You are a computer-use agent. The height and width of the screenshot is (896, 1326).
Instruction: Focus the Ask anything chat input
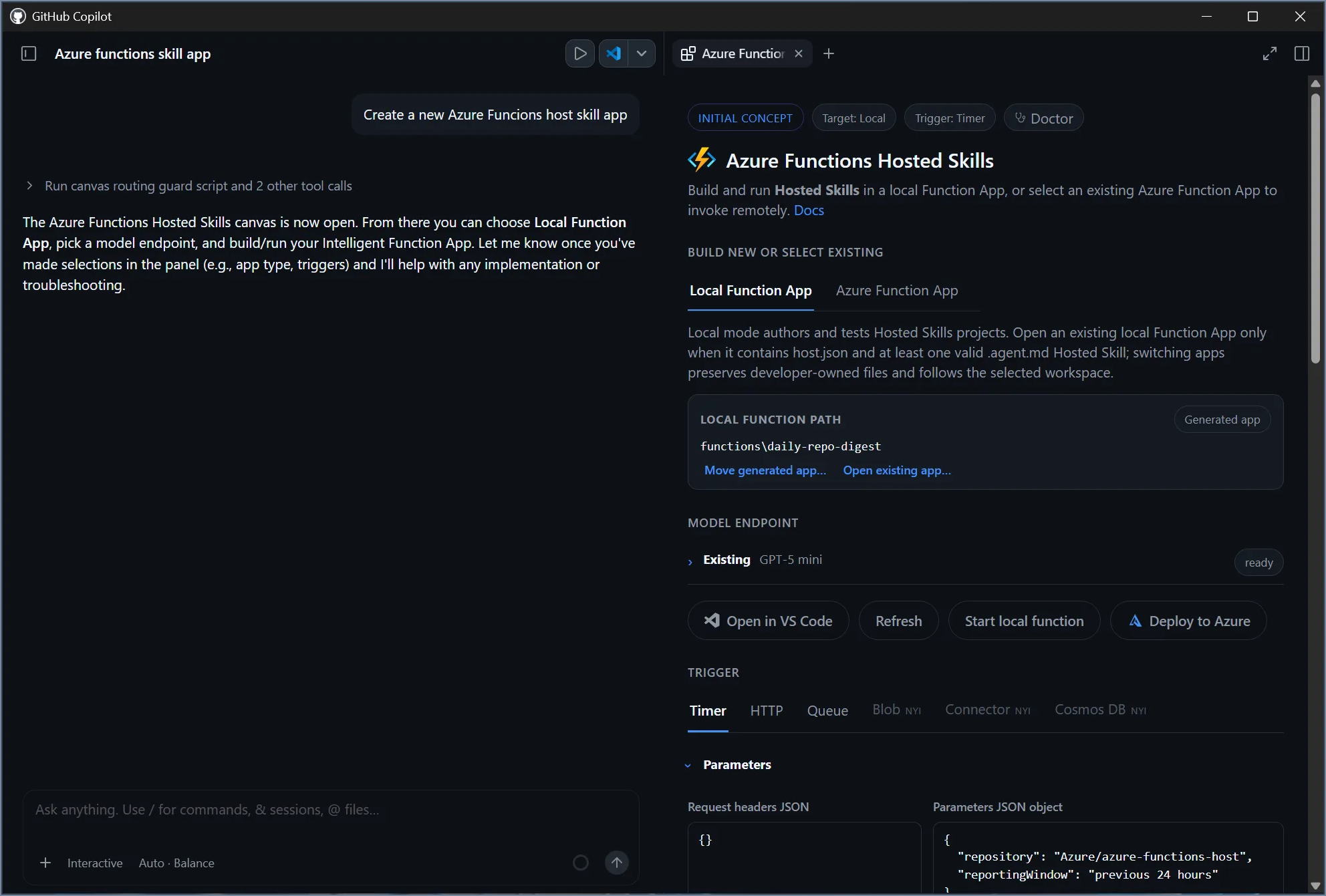[331, 810]
